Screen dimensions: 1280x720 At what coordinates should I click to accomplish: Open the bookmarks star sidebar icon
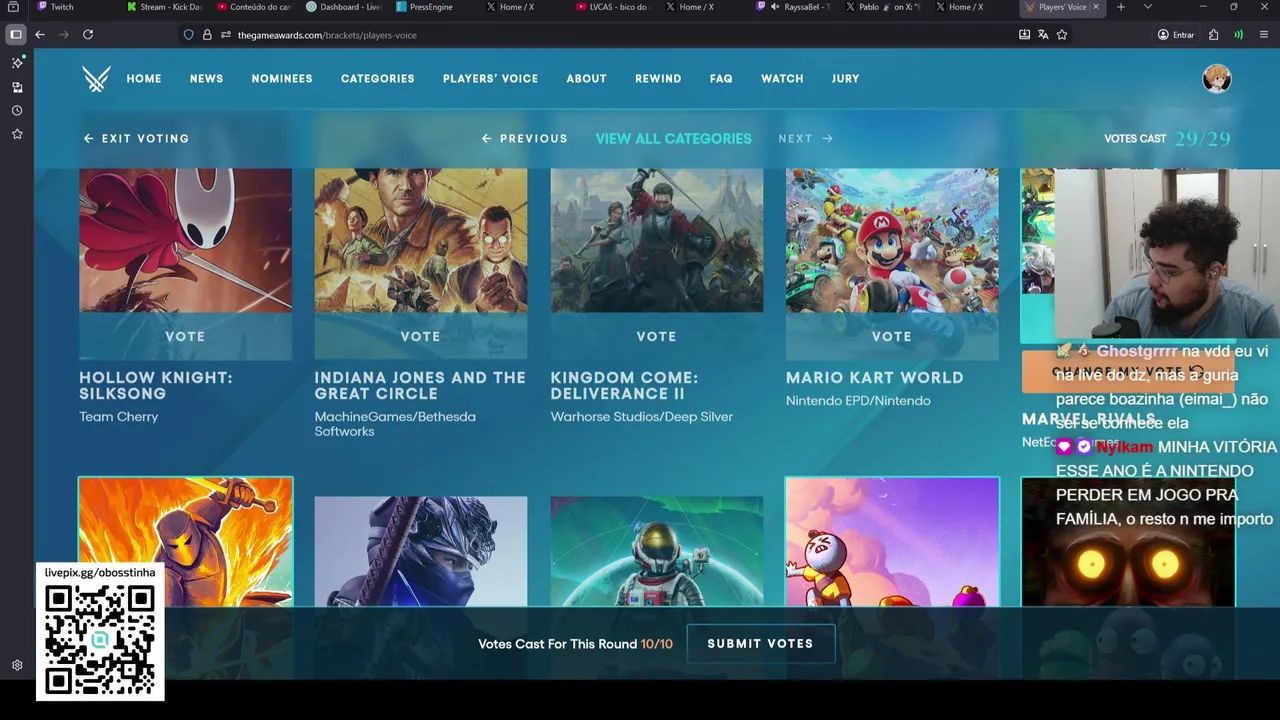tap(17, 134)
